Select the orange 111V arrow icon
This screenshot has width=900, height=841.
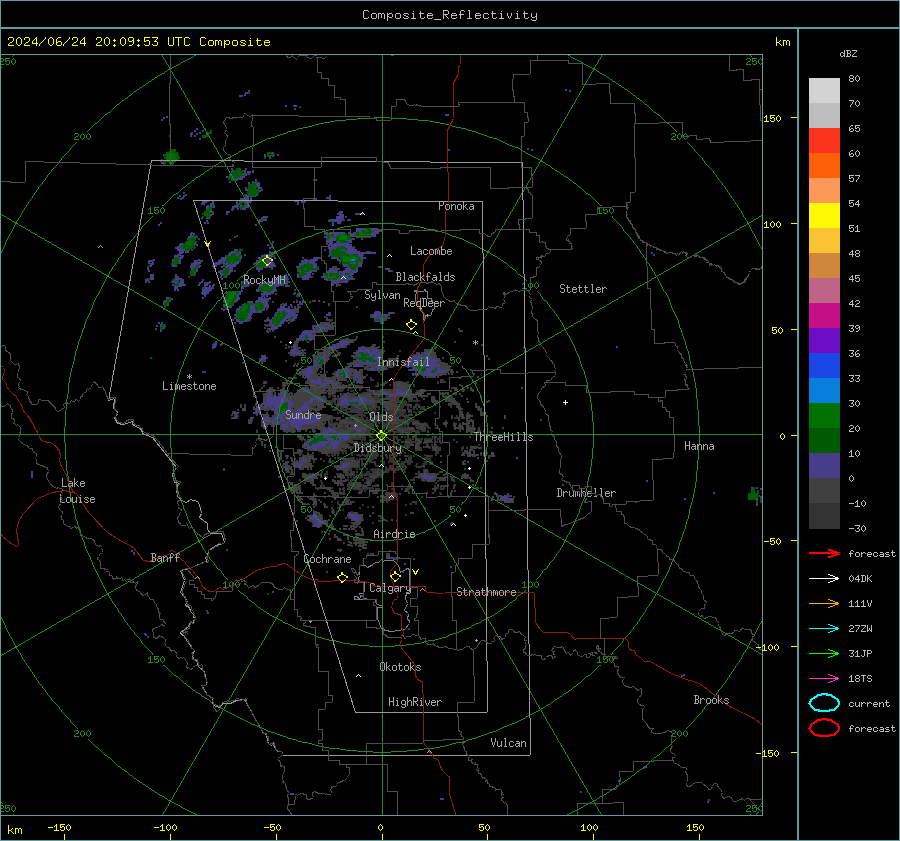pos(824,603)
